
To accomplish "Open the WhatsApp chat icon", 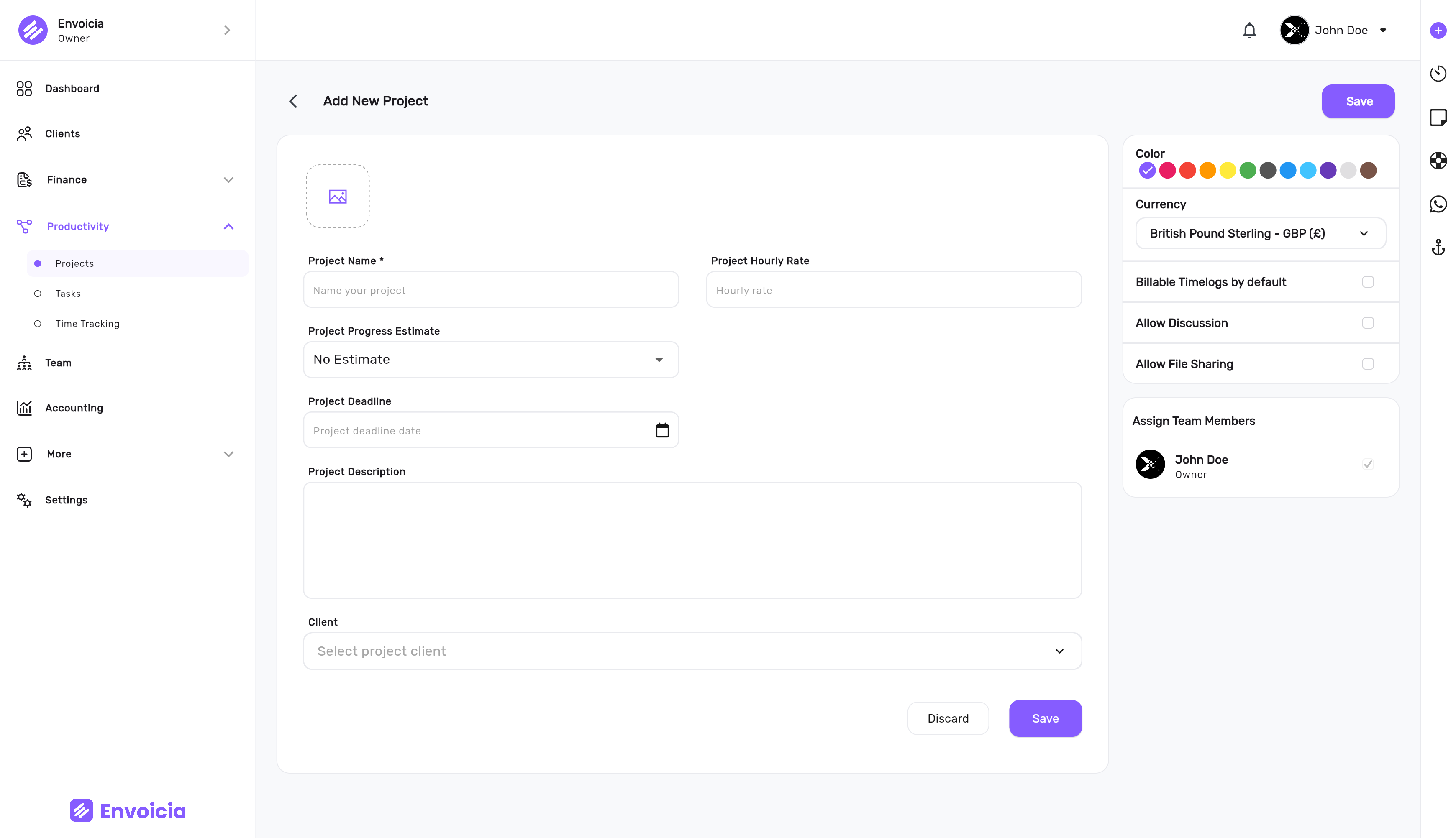I will [1438, 204].
